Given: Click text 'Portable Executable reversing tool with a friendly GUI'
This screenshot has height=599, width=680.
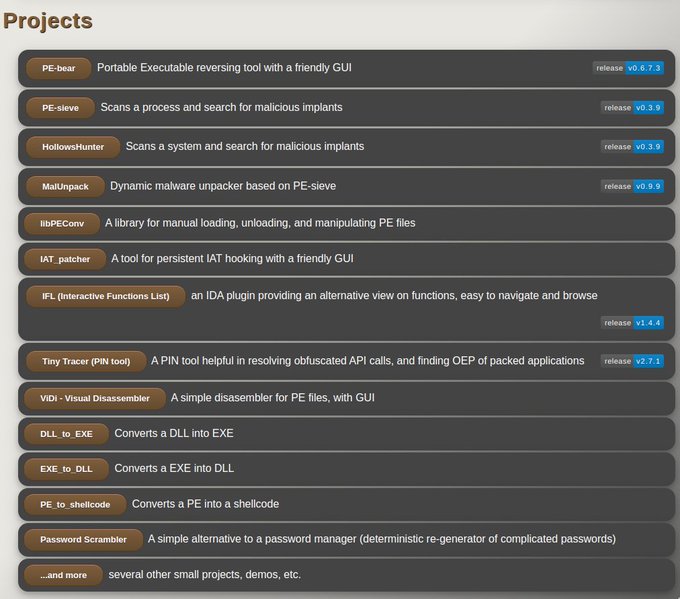Looking at the screenshot, I should click(x=224, y=68).
